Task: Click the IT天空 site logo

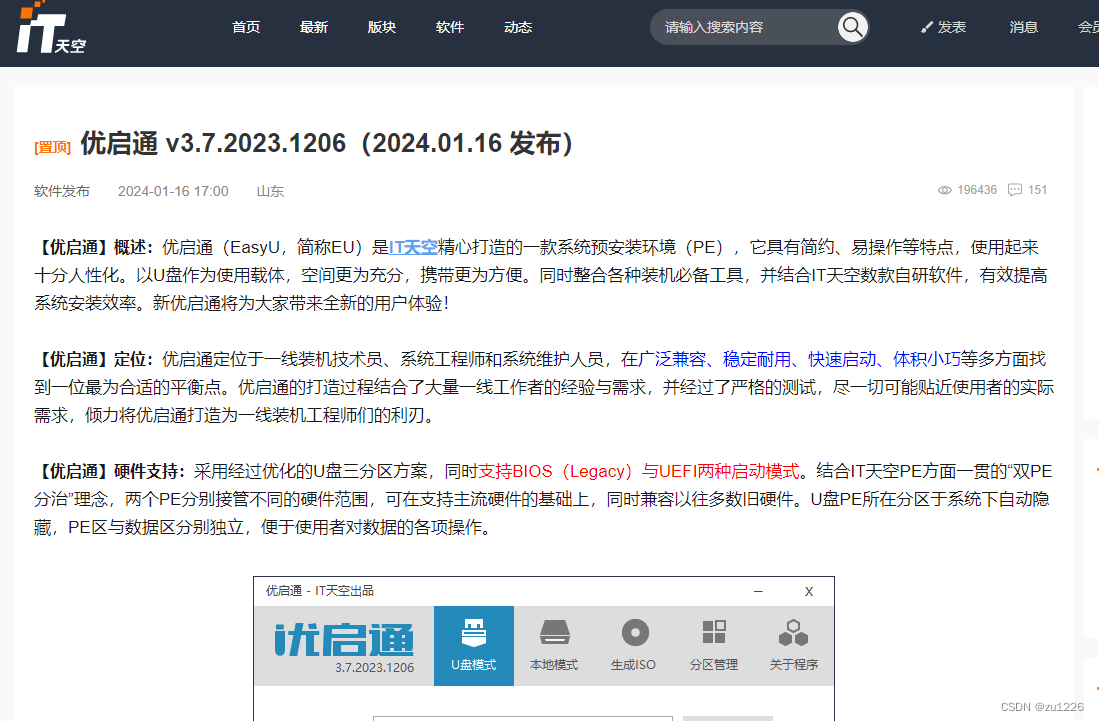Action: [50, 29]
